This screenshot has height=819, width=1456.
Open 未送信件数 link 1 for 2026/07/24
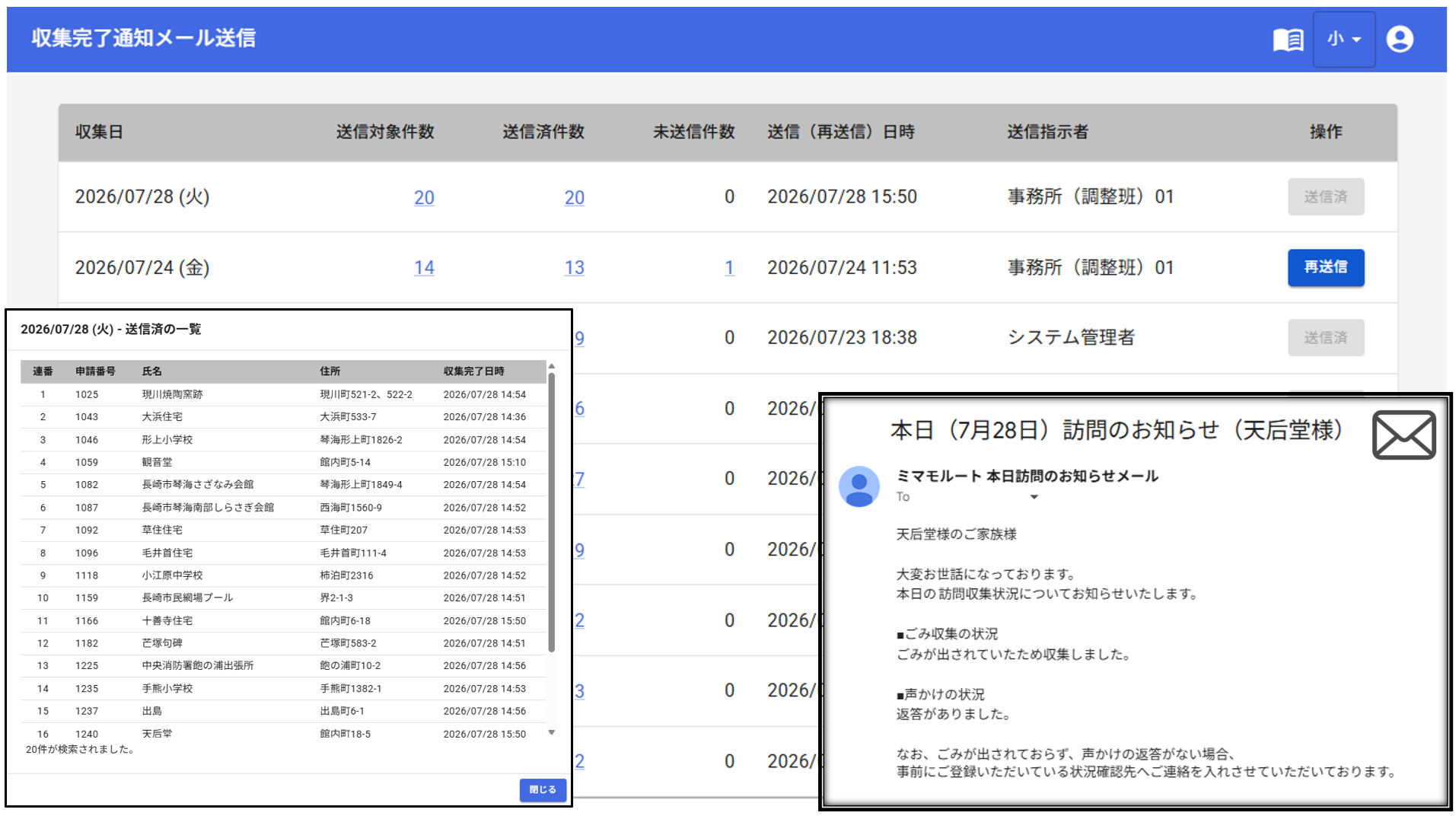(729, 268)
